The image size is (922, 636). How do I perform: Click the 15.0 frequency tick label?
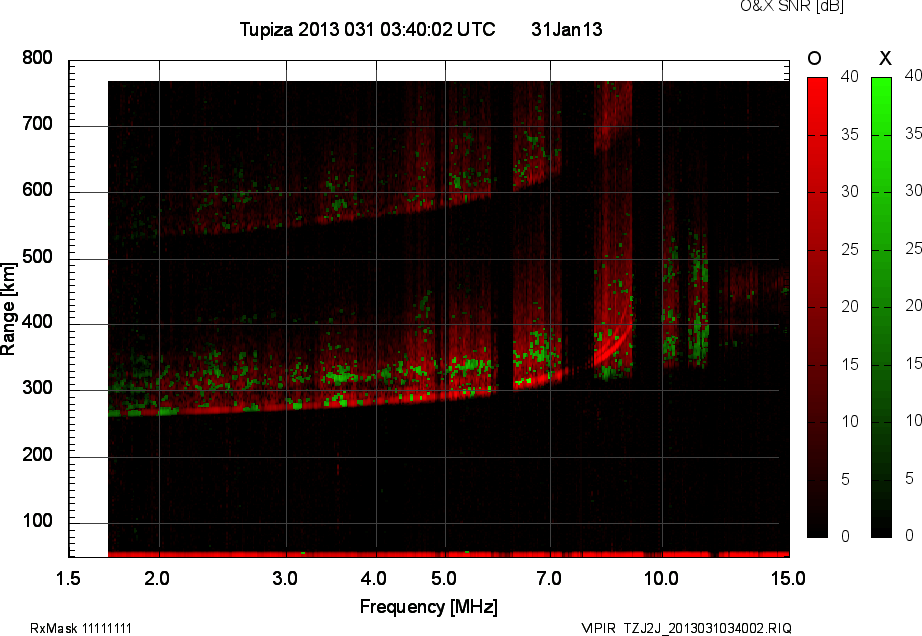coord(788,579)
